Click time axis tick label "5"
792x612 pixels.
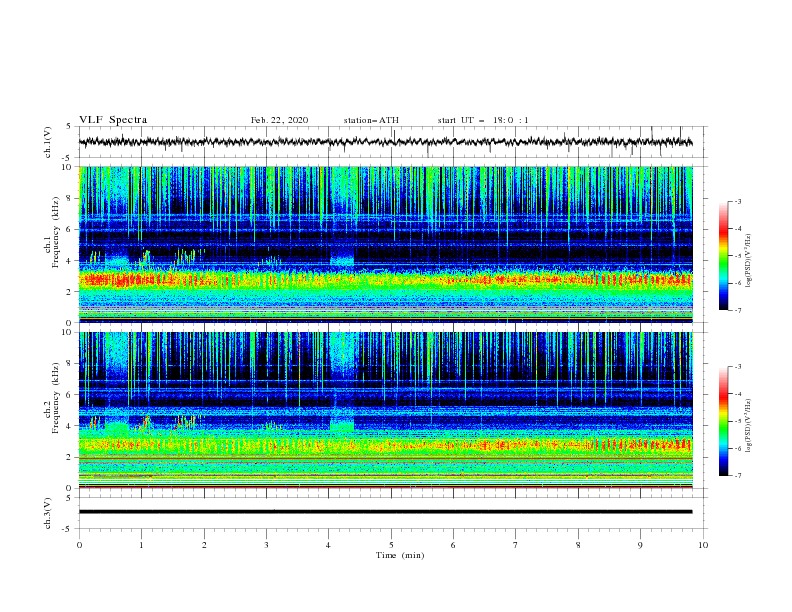391,545
